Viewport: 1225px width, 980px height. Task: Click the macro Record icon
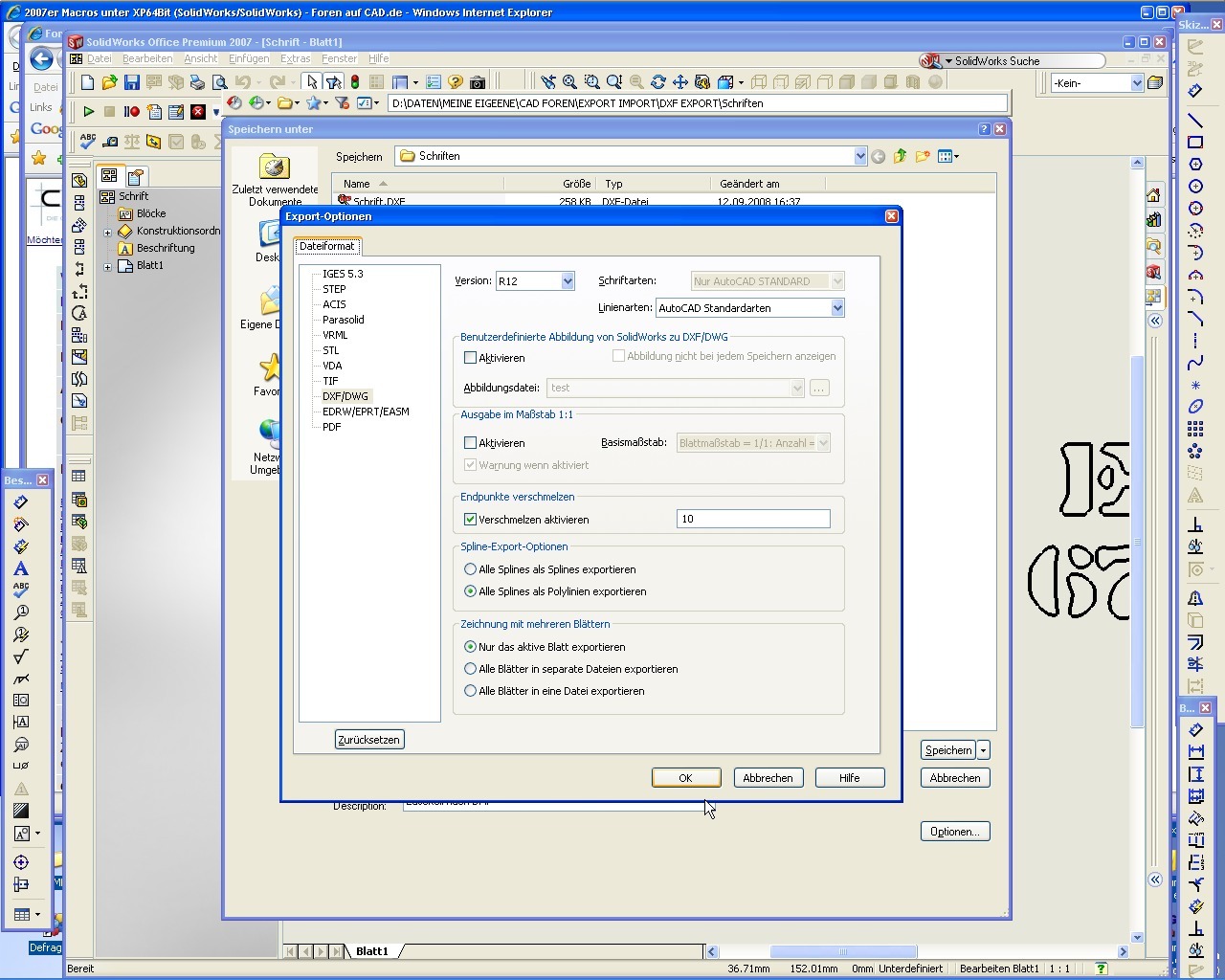click(132, 112)
